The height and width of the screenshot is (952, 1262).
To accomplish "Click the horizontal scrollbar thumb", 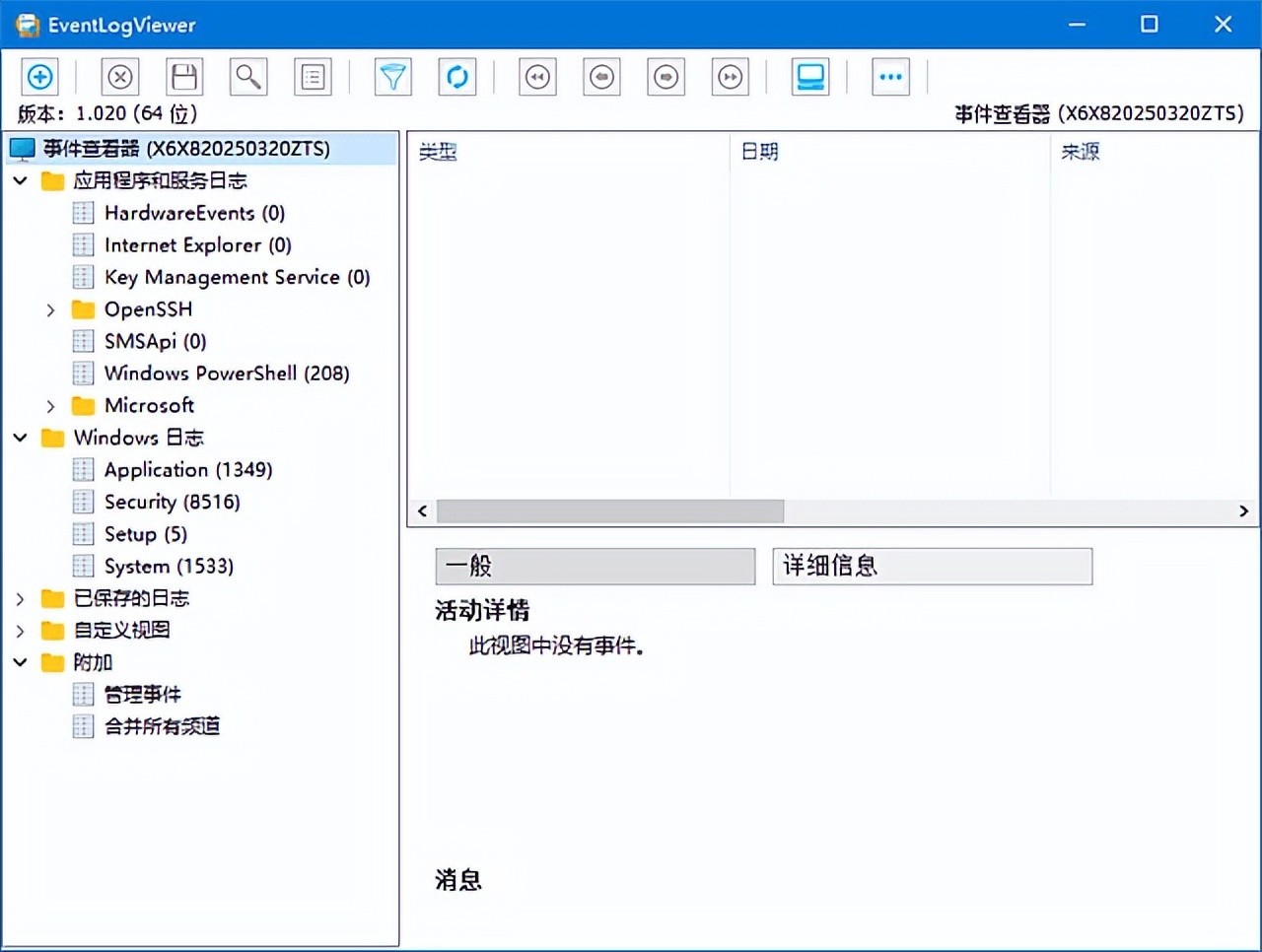I will [x=610, y=510].
